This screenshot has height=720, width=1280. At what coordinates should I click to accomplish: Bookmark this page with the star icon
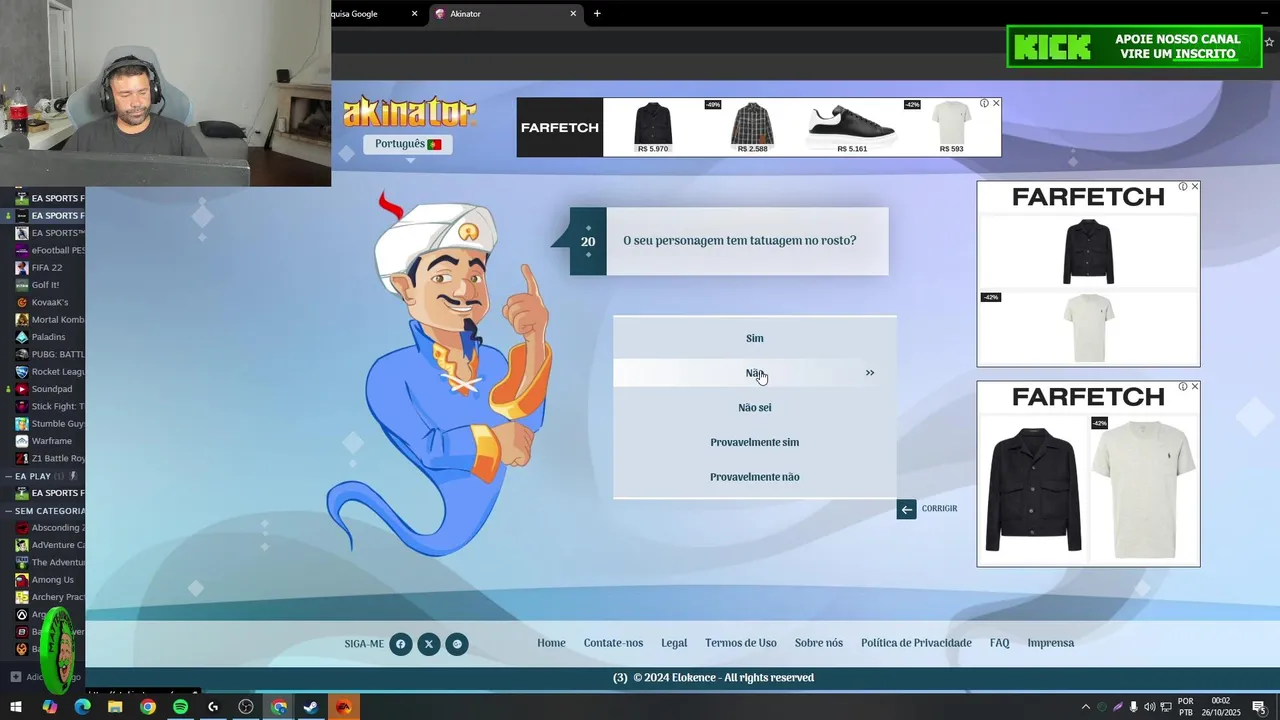(1269, 42)
